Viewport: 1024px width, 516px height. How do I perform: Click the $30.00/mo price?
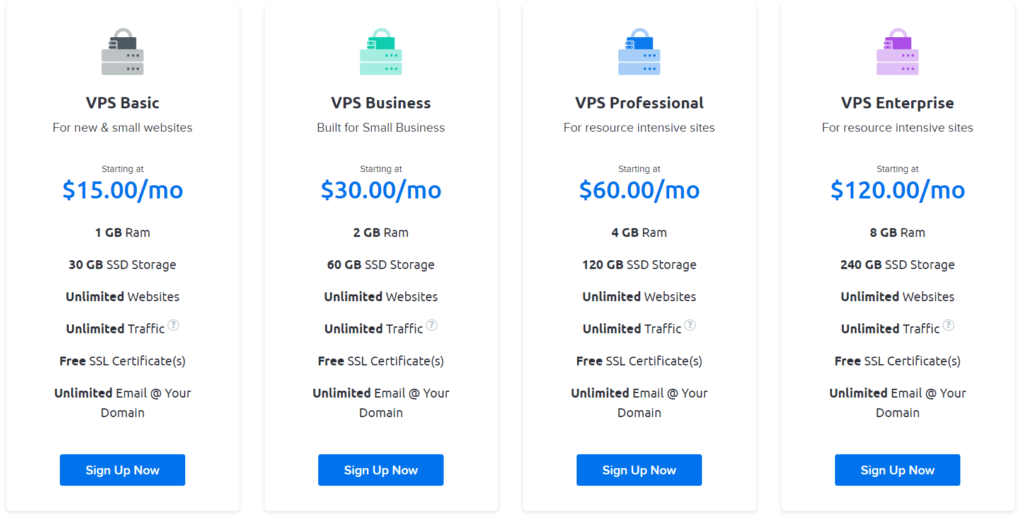point(381,190)
